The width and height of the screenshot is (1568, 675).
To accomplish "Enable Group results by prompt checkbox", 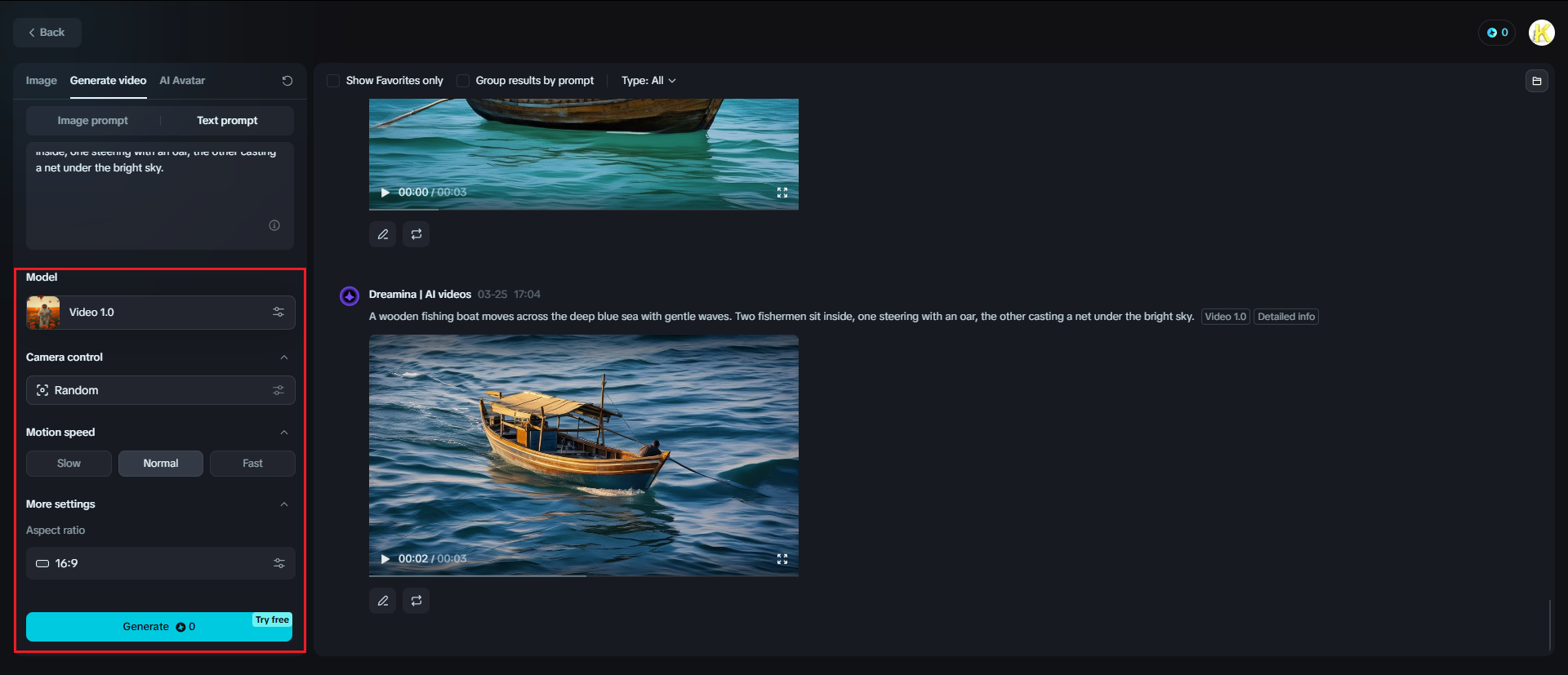I will [x=463, y=81].
